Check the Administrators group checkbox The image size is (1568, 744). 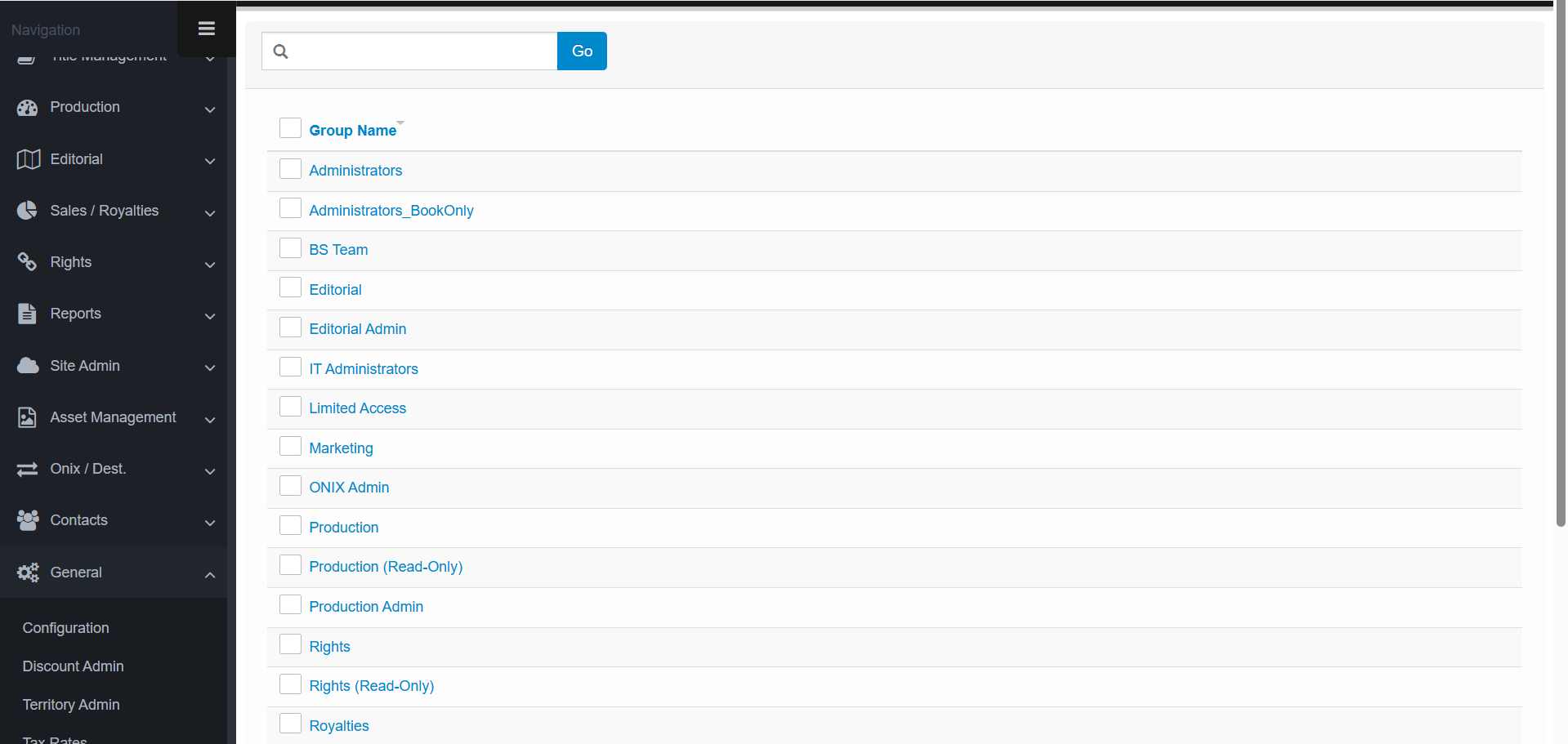click(x=290, y=169)
